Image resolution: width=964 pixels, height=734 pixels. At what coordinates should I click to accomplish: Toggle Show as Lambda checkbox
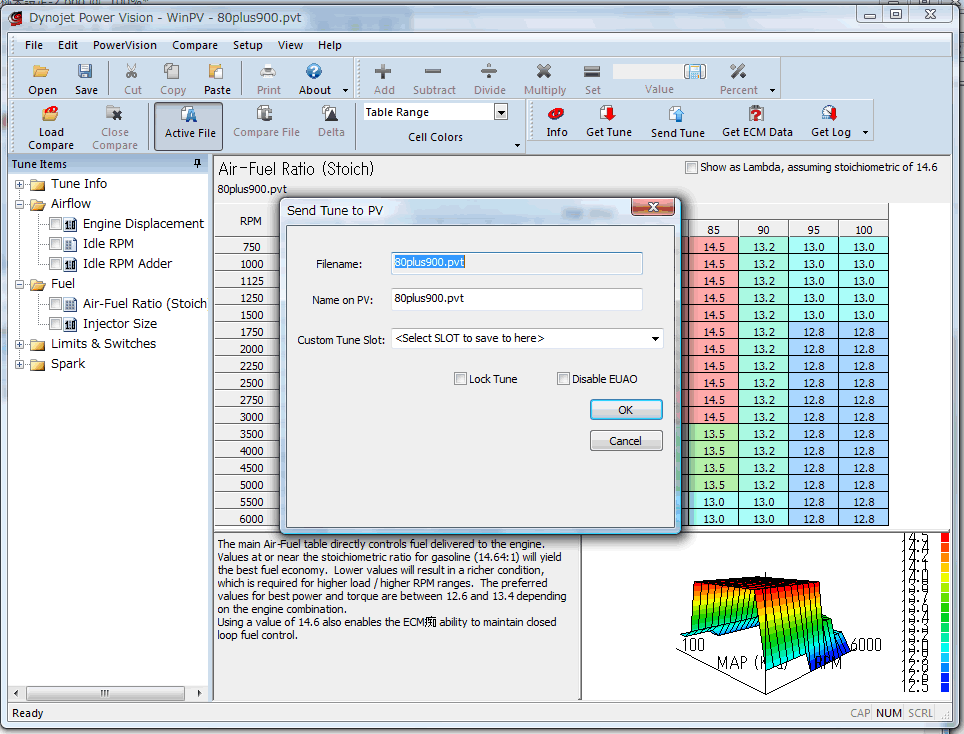pyautogui.click(x=692, y=167)
